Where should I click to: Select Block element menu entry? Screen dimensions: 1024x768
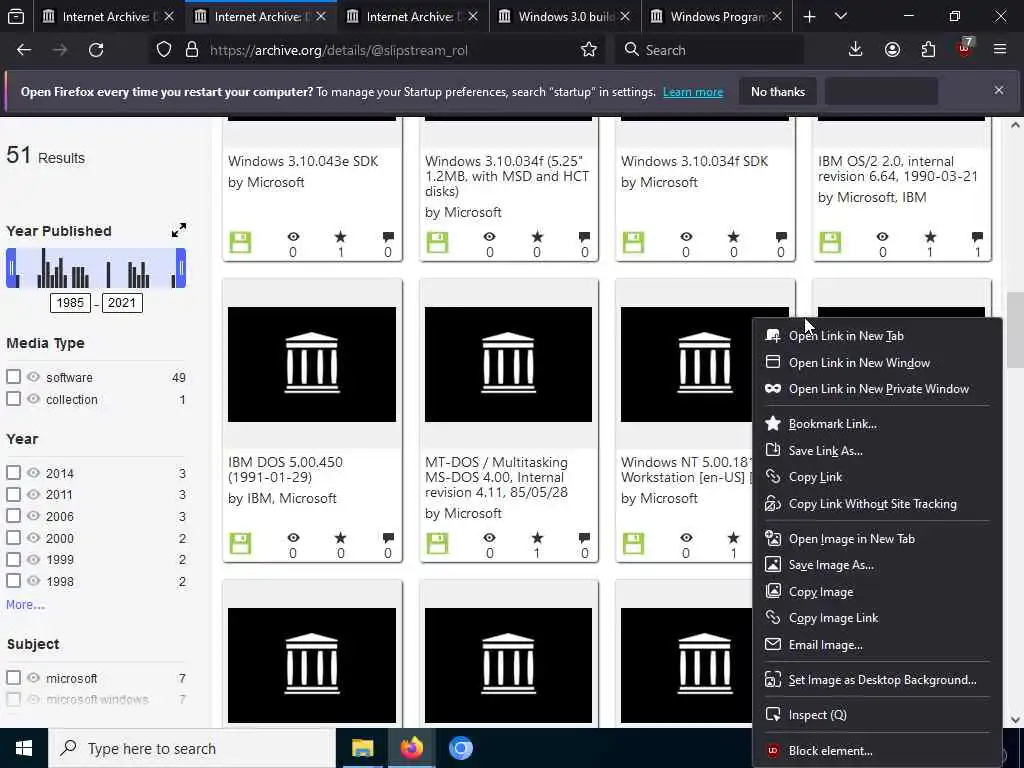point(877,751)
